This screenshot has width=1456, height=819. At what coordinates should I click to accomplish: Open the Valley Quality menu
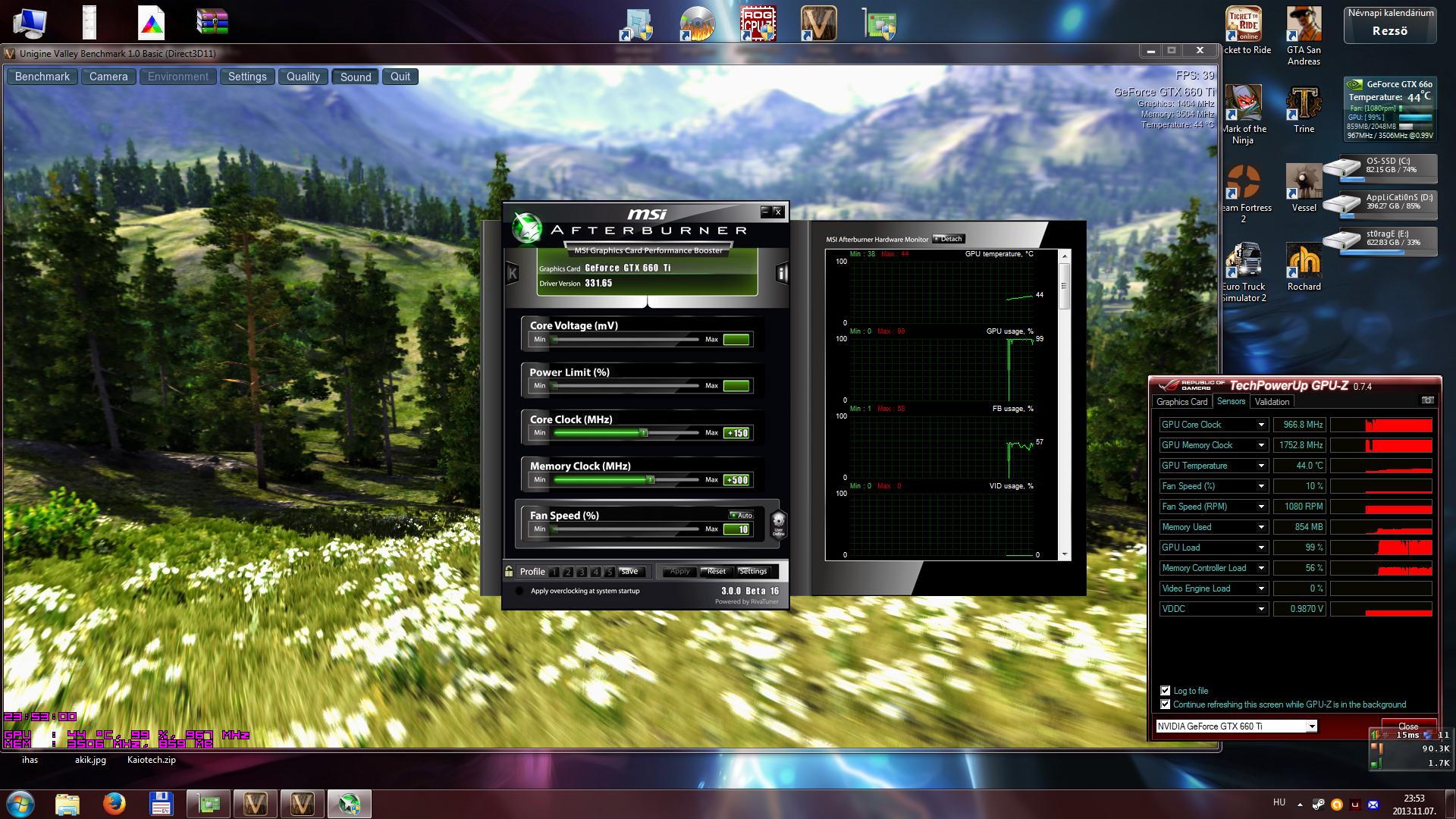tap(303, 77)
